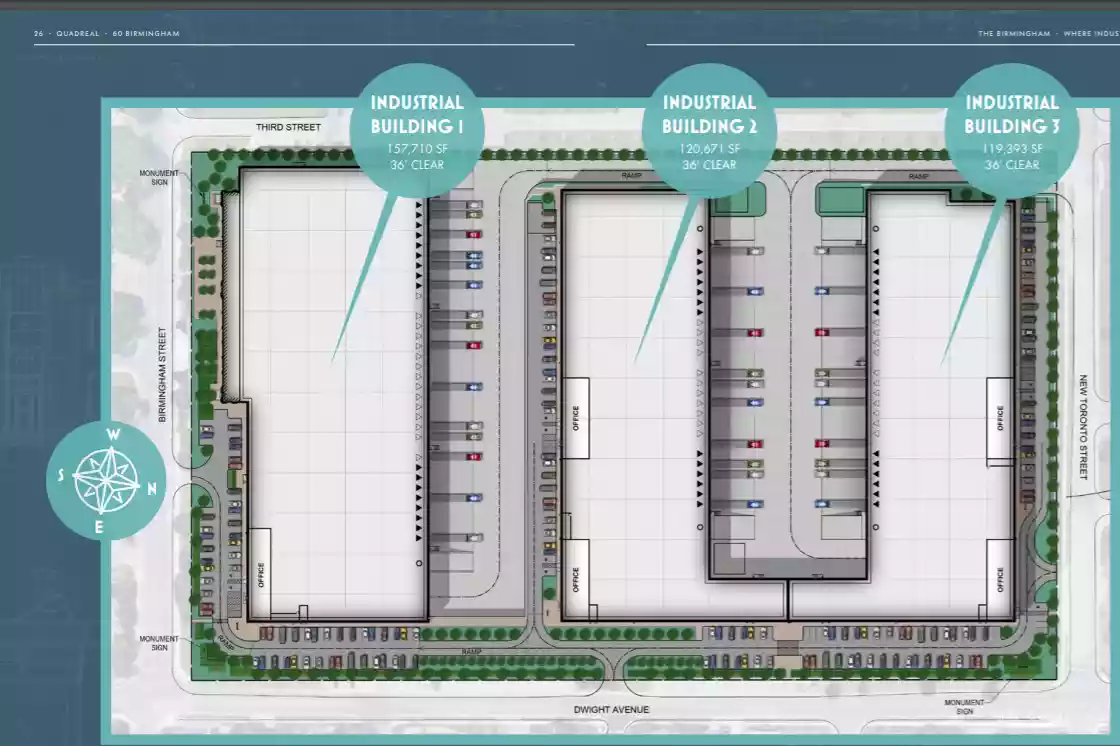Click the Ramp label above Building 3
The height and width of the screenshot is (746, 1120).
(918, 176)
